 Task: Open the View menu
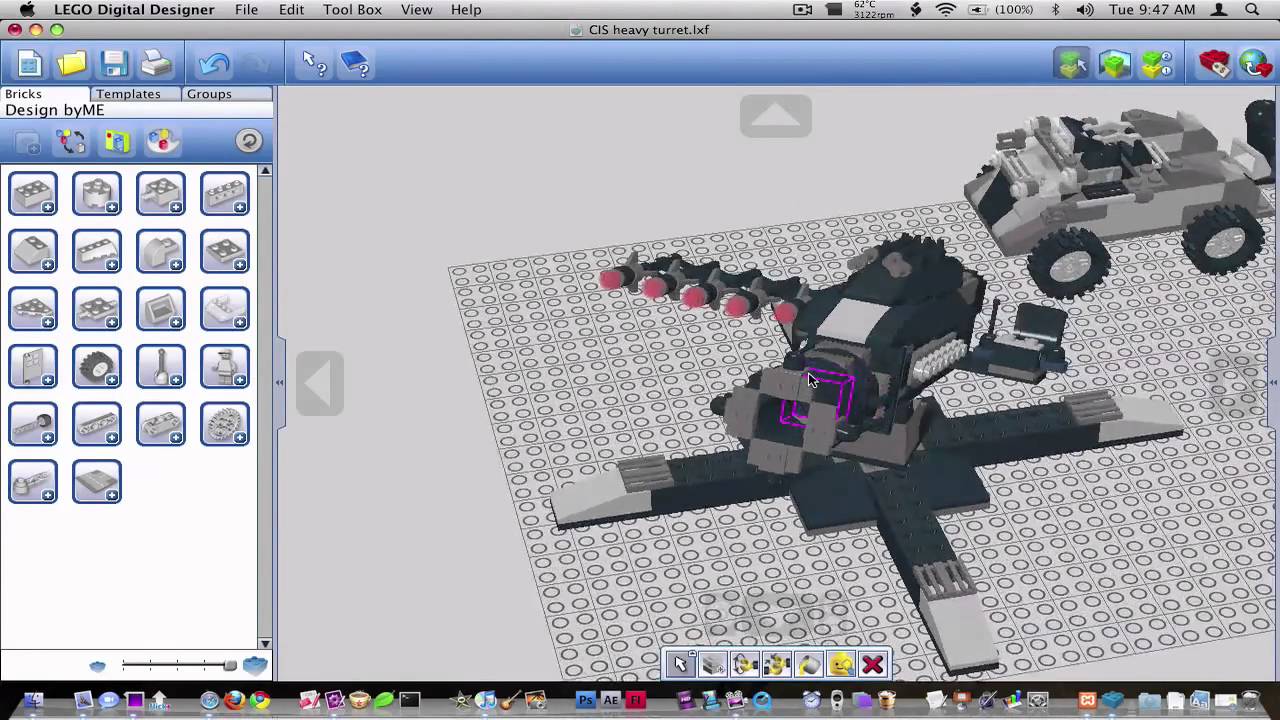click(x=416, y=9)
